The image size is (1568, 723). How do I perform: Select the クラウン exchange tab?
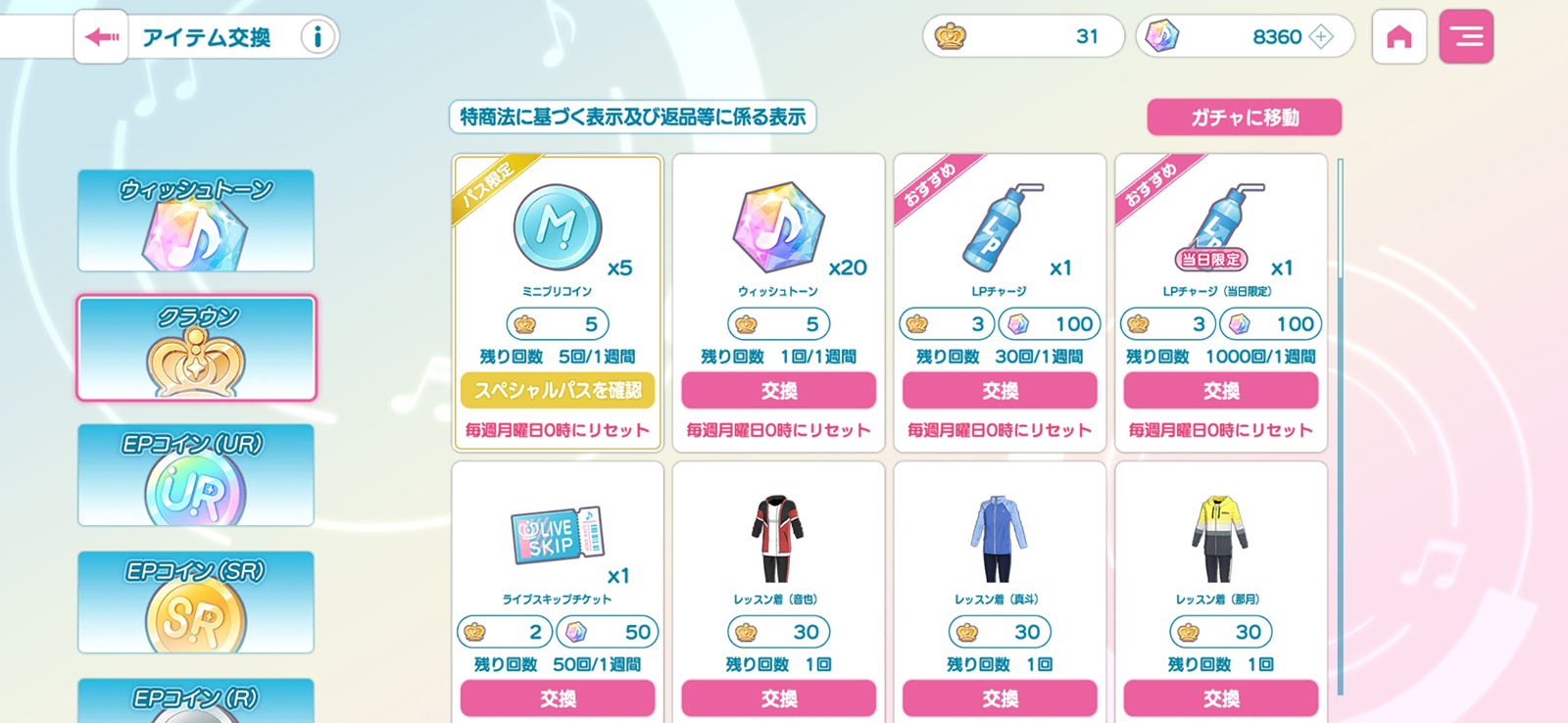click(x=196, y=348)
